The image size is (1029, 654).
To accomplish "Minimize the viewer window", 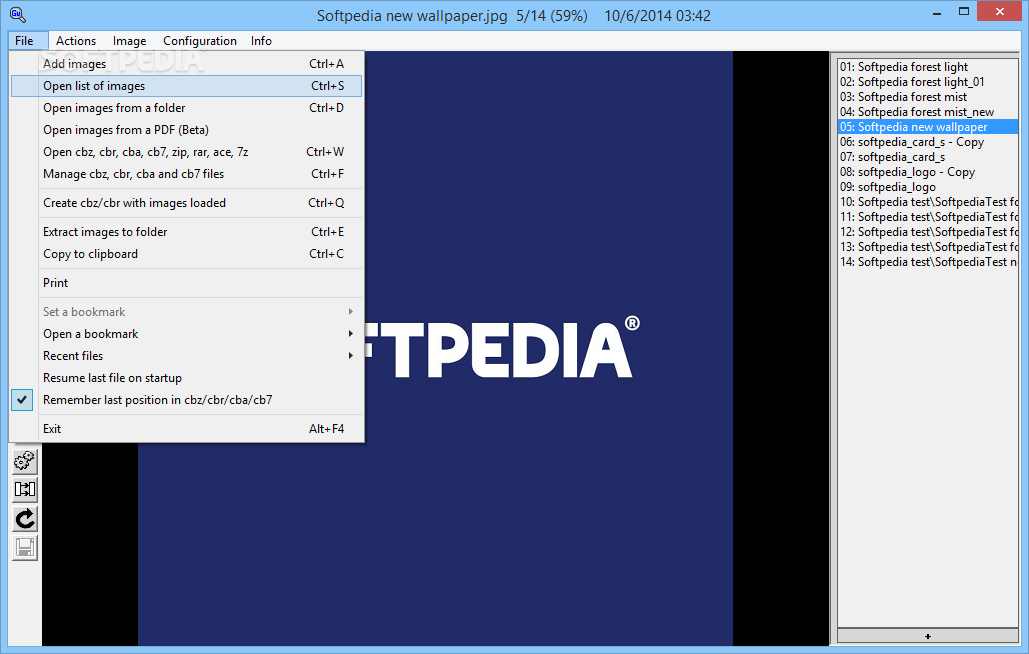I will (937, 12).
